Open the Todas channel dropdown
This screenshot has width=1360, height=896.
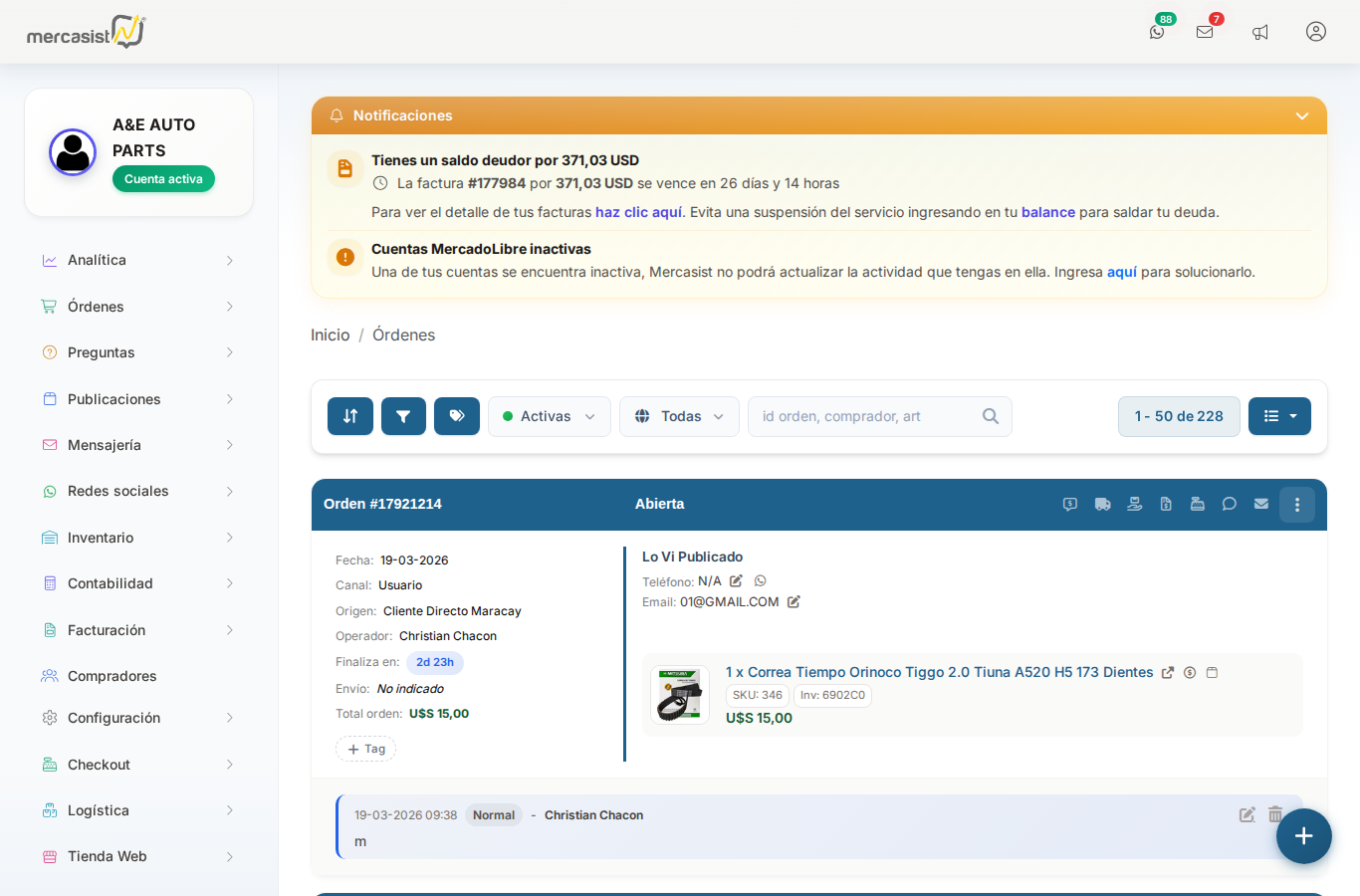679,416
